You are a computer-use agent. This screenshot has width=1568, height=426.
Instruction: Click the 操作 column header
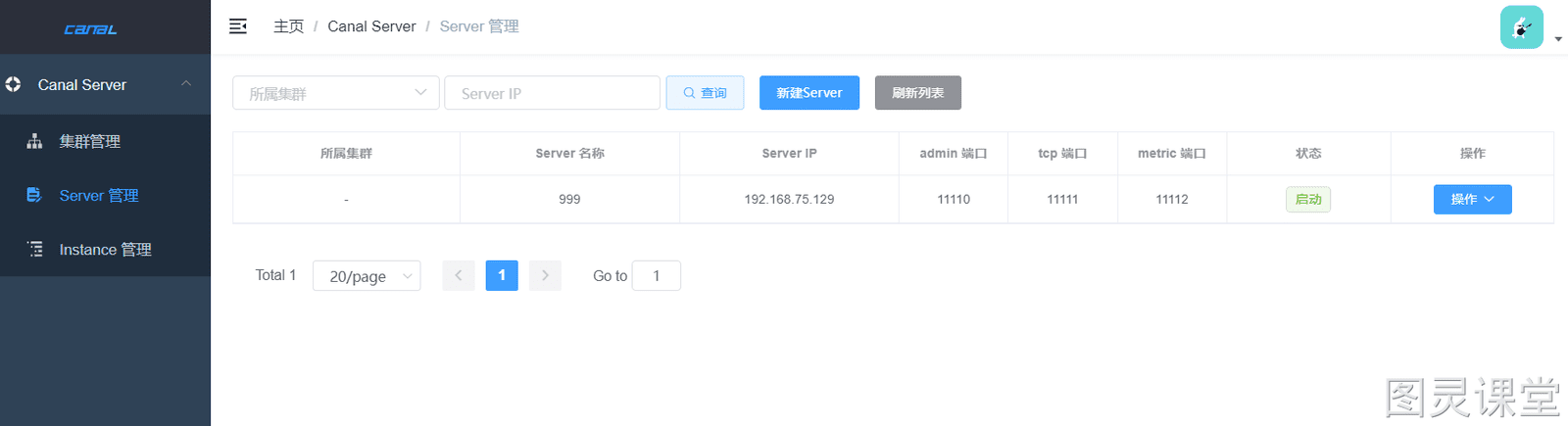[x=1472, y=154]
